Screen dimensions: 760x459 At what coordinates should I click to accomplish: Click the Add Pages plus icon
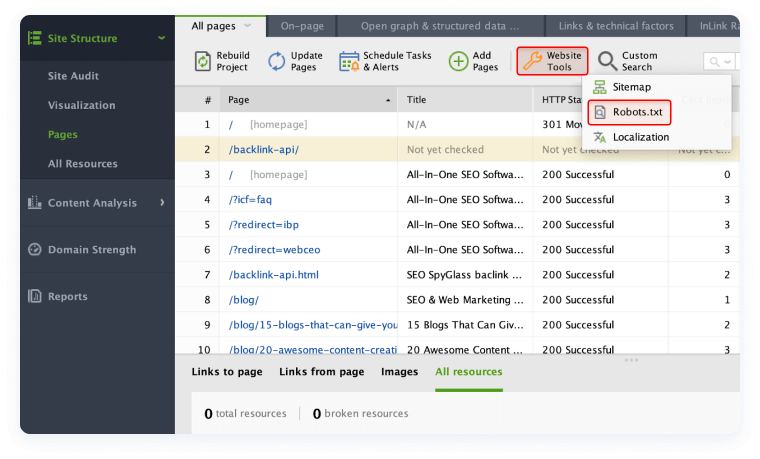[458, 61]
